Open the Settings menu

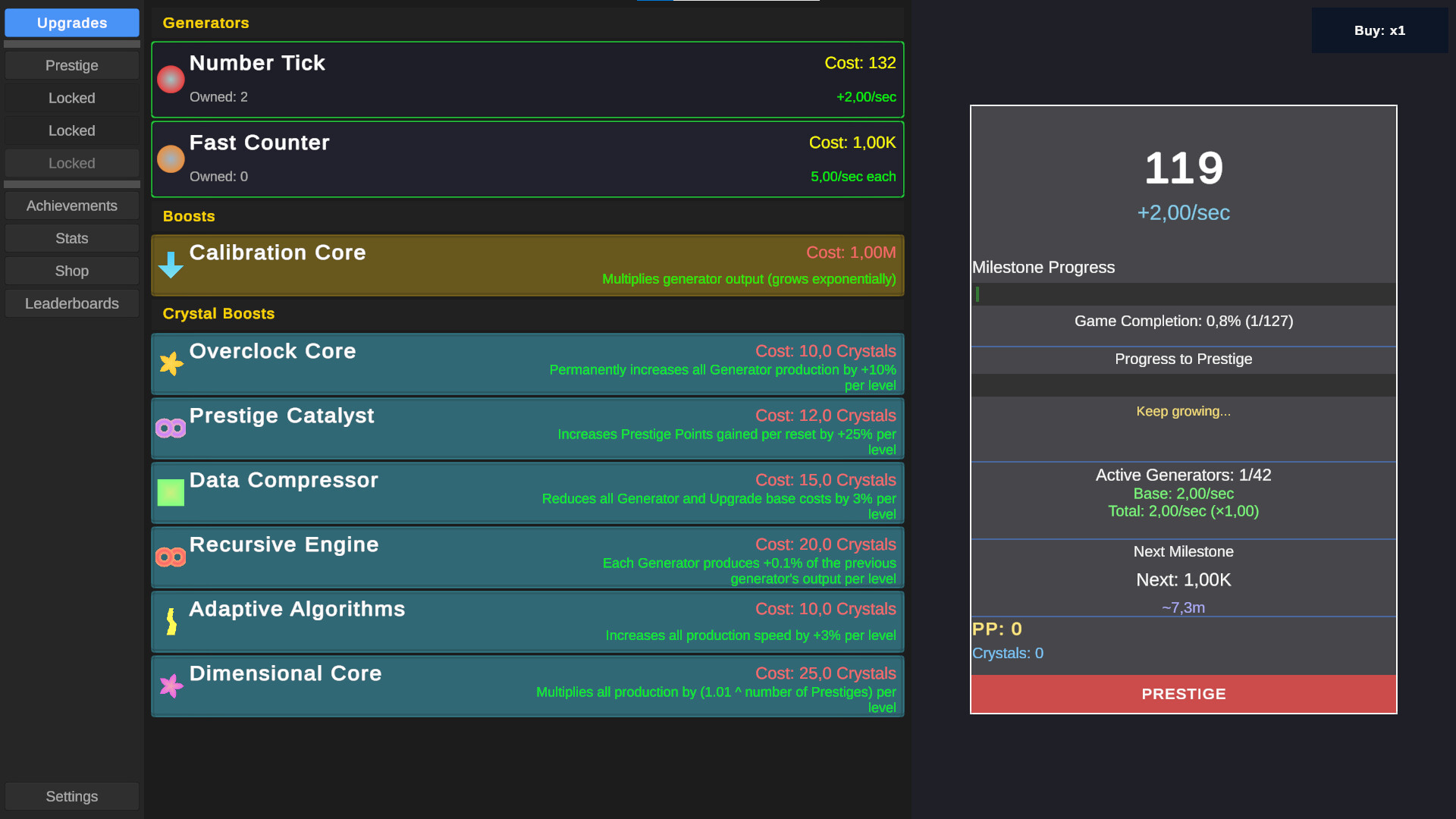(71, 796)
